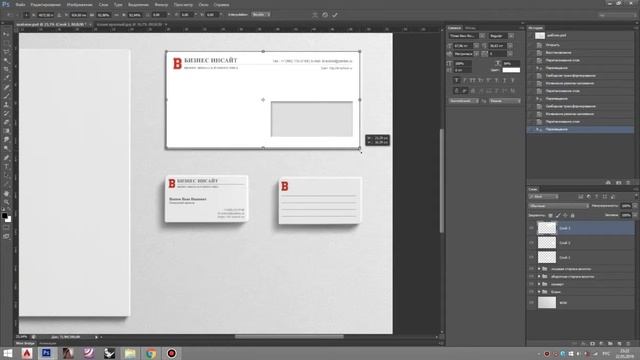640x360 pixels.
Task: Select the Hand tool
Action: [6, 193]
